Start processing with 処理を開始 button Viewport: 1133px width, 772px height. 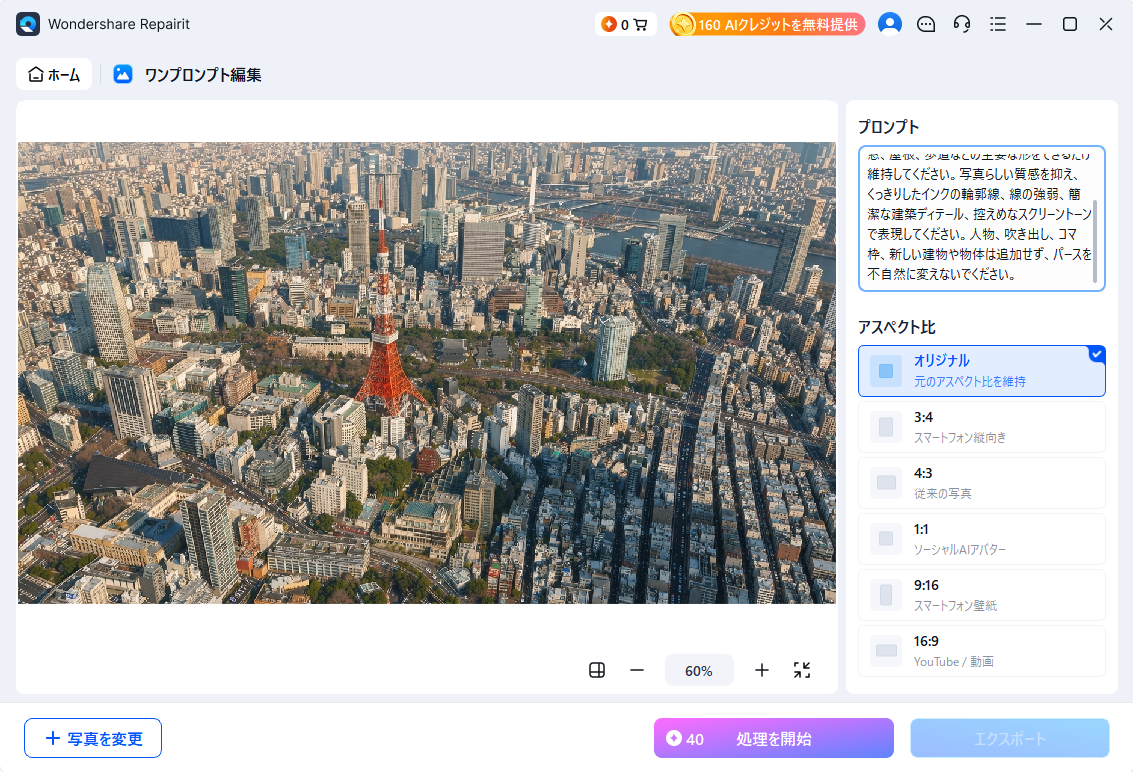tap(774, 738)
